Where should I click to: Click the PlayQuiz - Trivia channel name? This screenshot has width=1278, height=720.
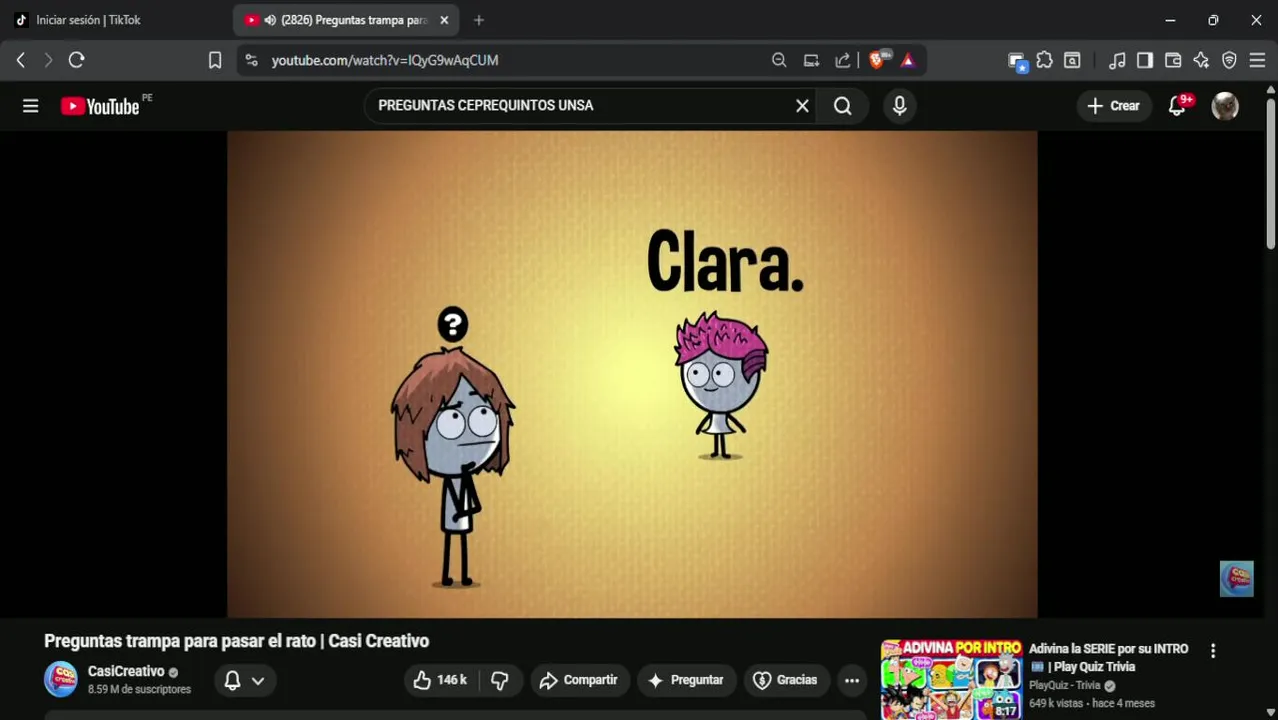tap(1065, 686)
